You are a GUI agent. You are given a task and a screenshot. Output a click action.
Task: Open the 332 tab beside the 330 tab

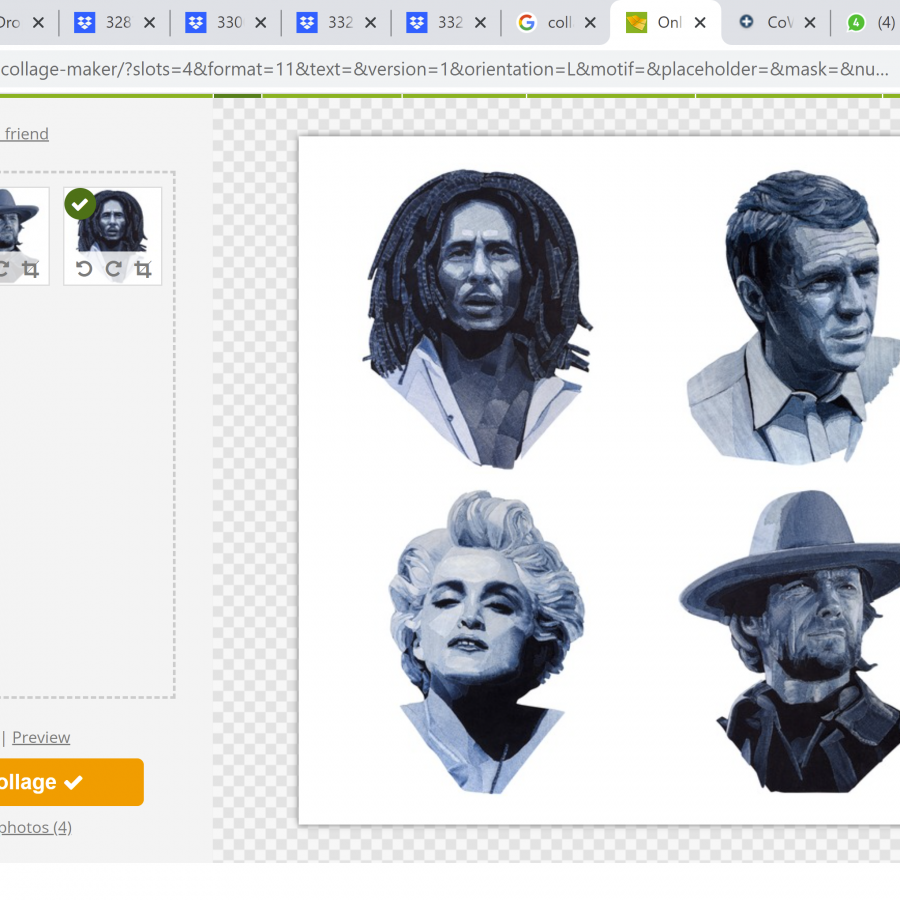[337, 22]
